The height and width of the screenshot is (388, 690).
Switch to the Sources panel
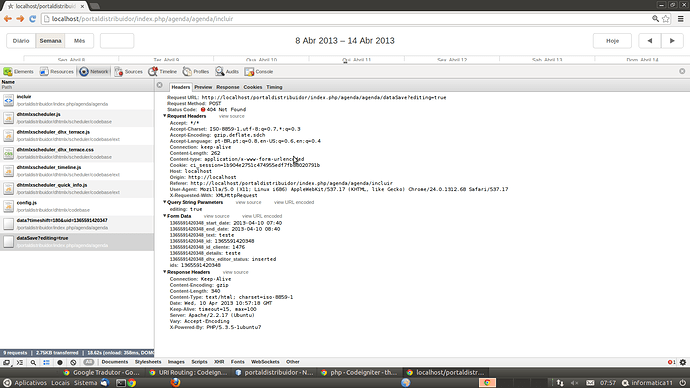click(x=128, y=72)
